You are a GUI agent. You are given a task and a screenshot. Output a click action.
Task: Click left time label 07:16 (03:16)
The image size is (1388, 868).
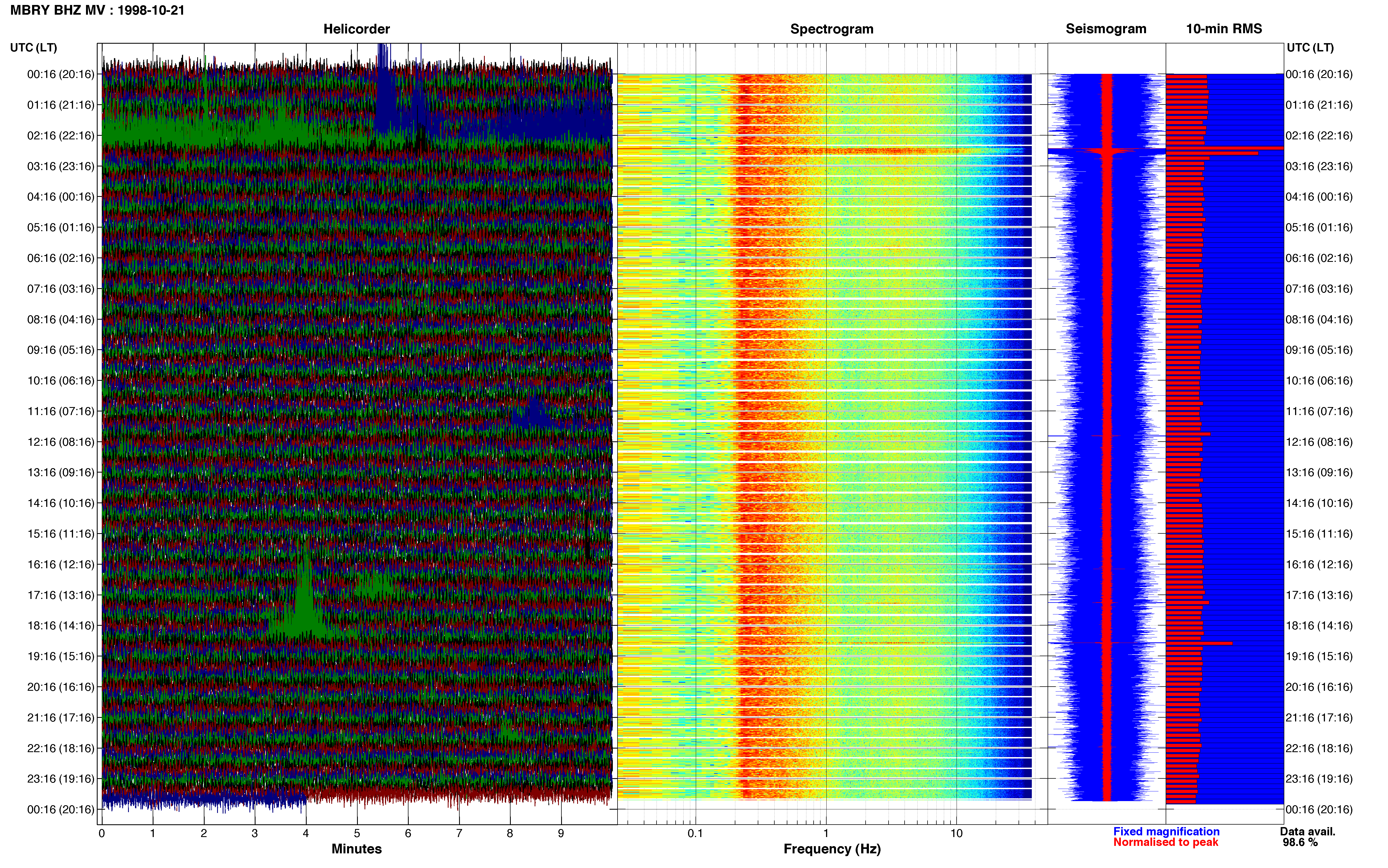(61, 289)
